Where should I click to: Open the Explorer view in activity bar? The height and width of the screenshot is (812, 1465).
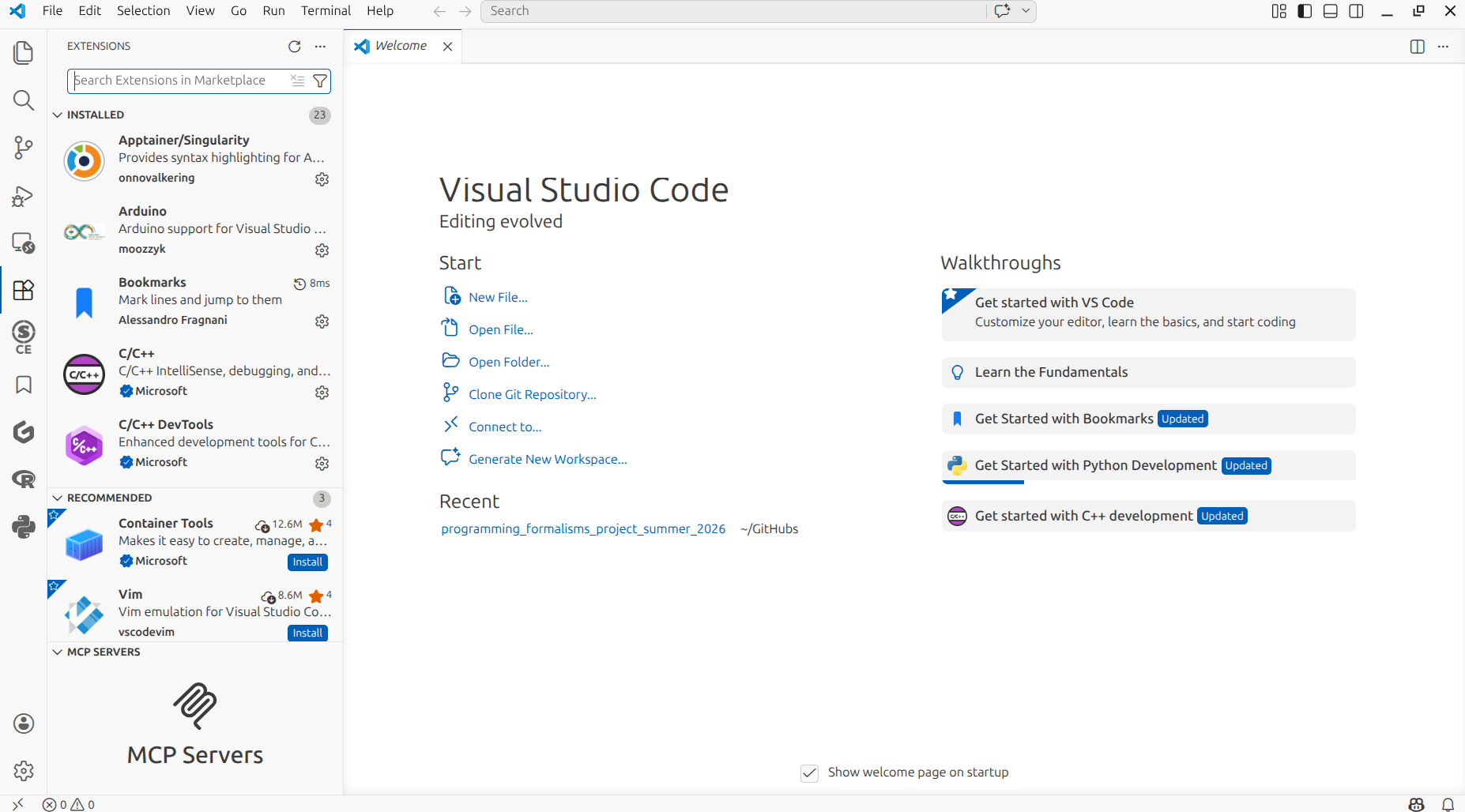coord(24,53)
